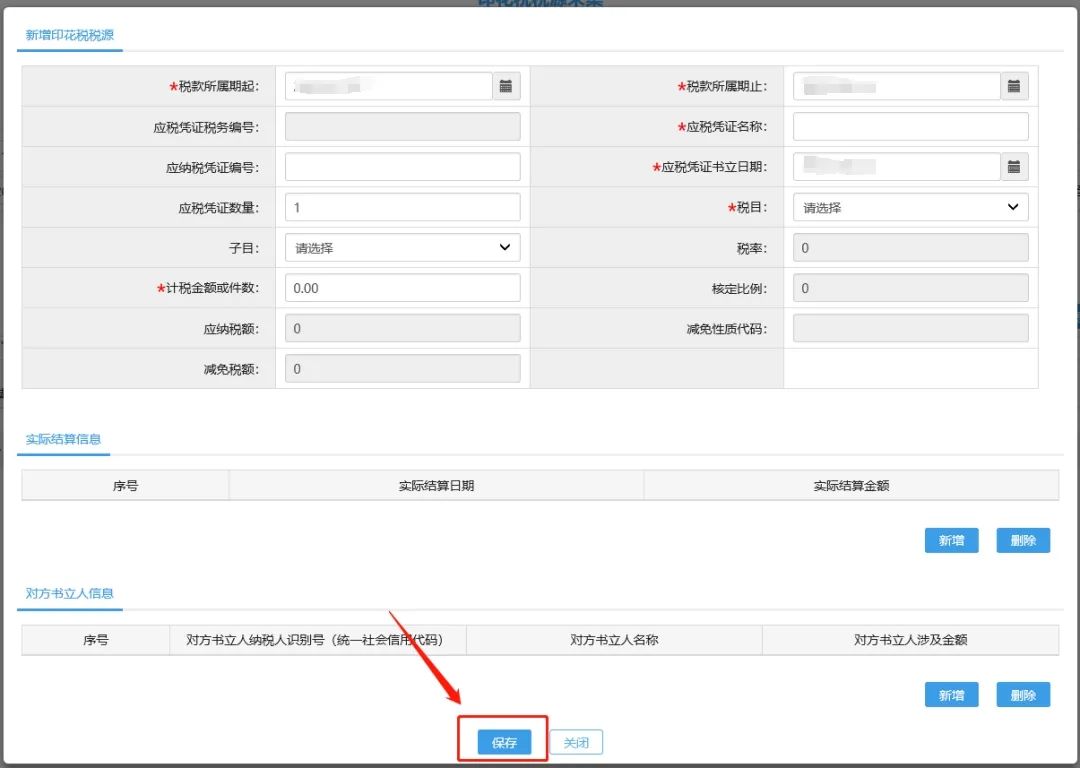The height and width of the screenshot is (768, 1080).
Task: Click 新增 under 实际结算信息
Action: coord(951,541)
